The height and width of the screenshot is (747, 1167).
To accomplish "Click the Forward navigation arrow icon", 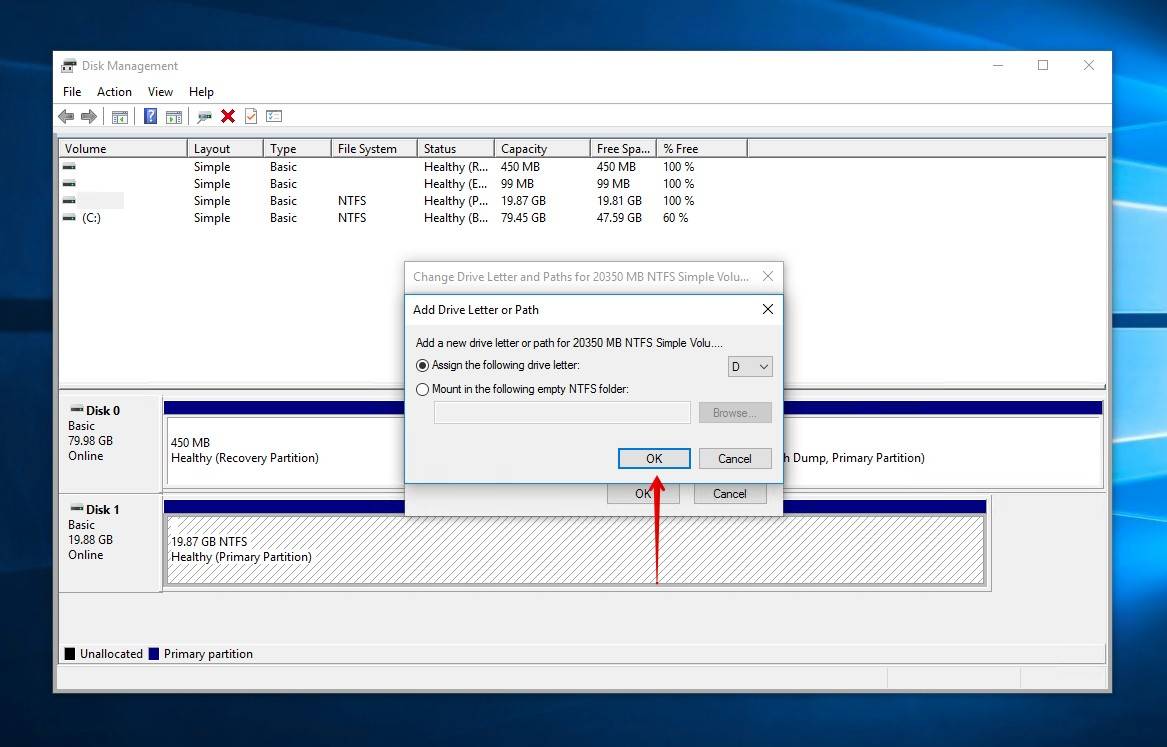I will click(x=89, y=116).
